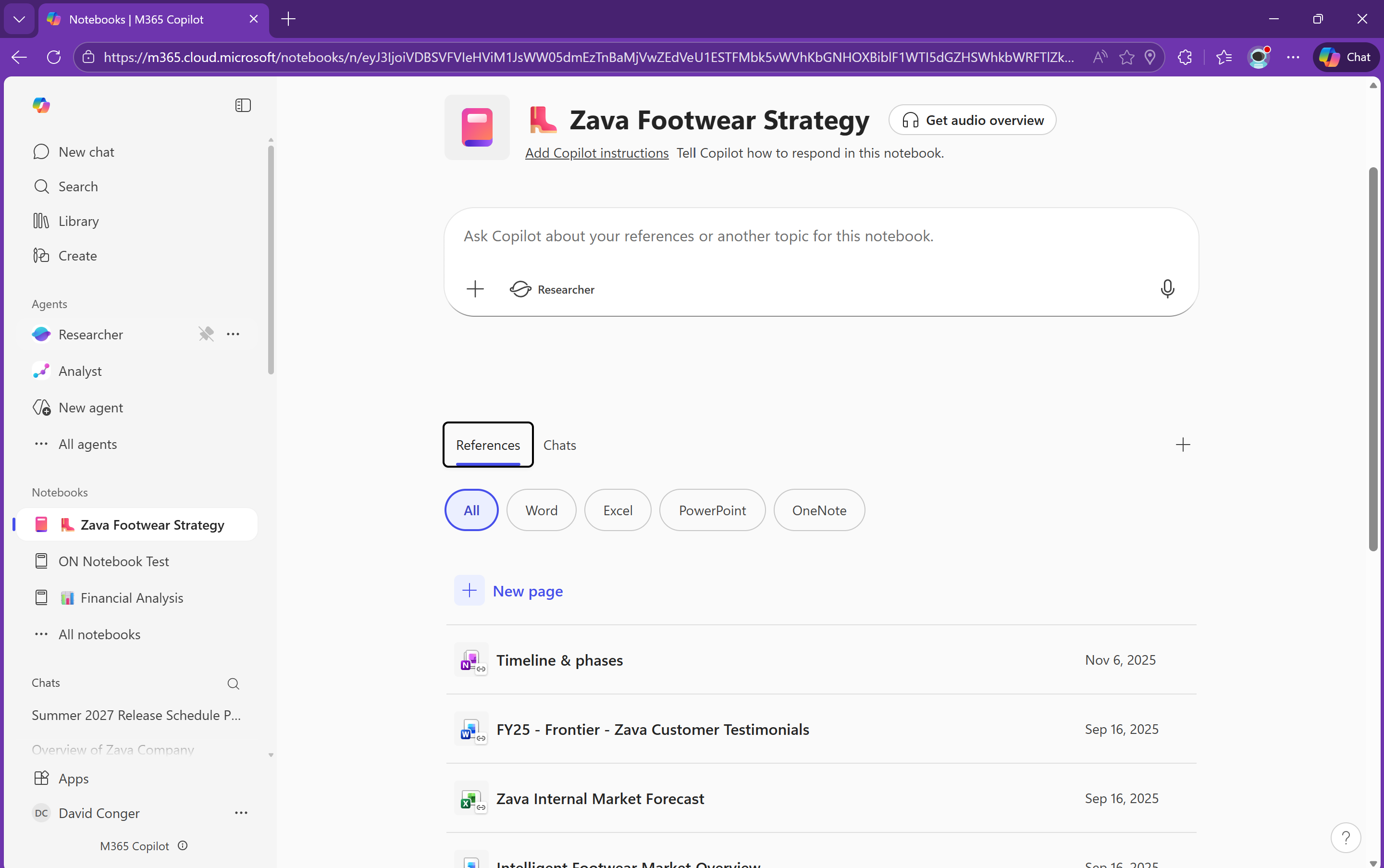Unpin the Researcher agent
The width and height of the screenshot is (1384, 868).
tap(206, 334)
